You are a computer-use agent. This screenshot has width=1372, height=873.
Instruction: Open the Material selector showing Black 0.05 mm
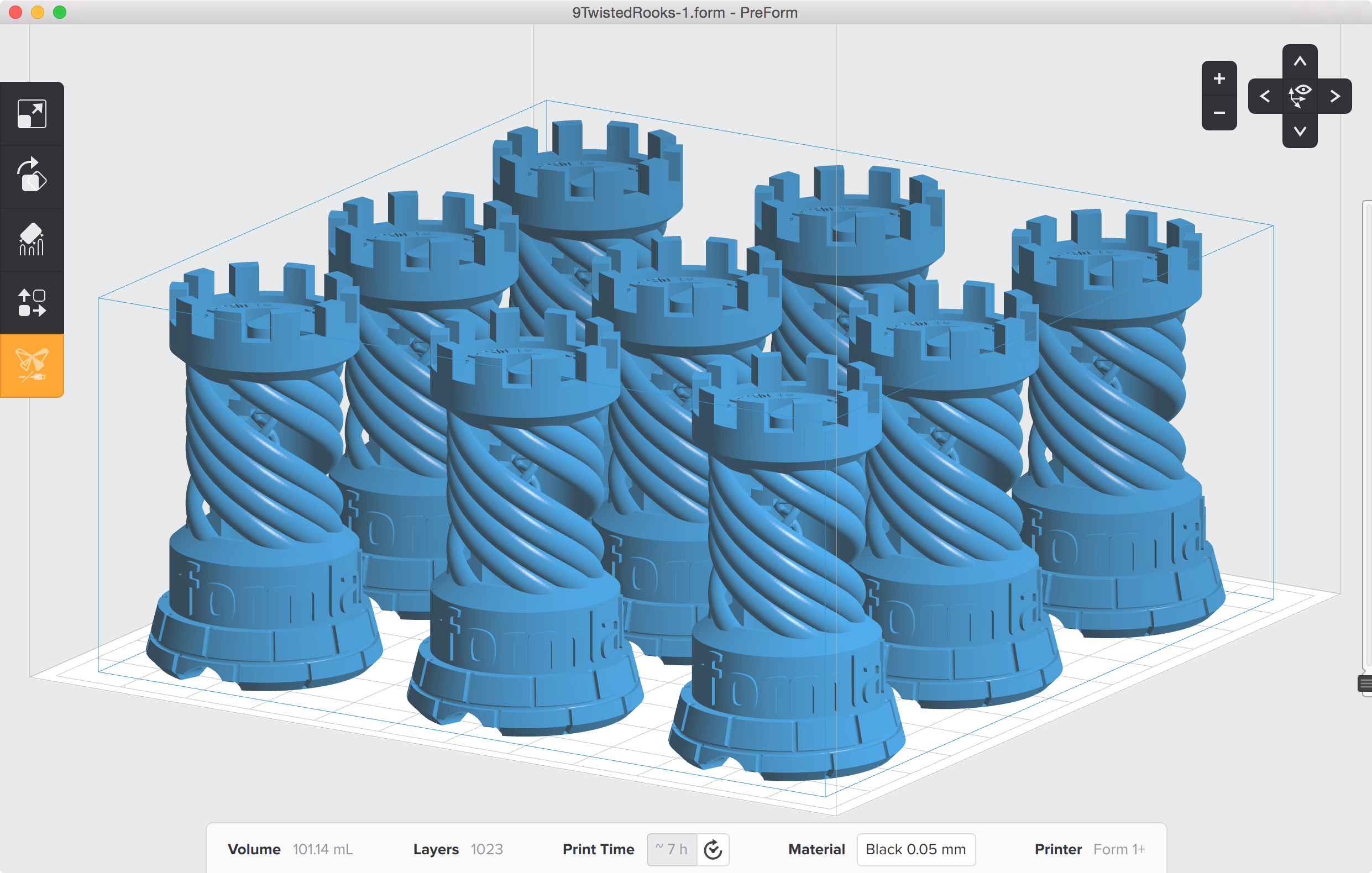pos(915,849)
